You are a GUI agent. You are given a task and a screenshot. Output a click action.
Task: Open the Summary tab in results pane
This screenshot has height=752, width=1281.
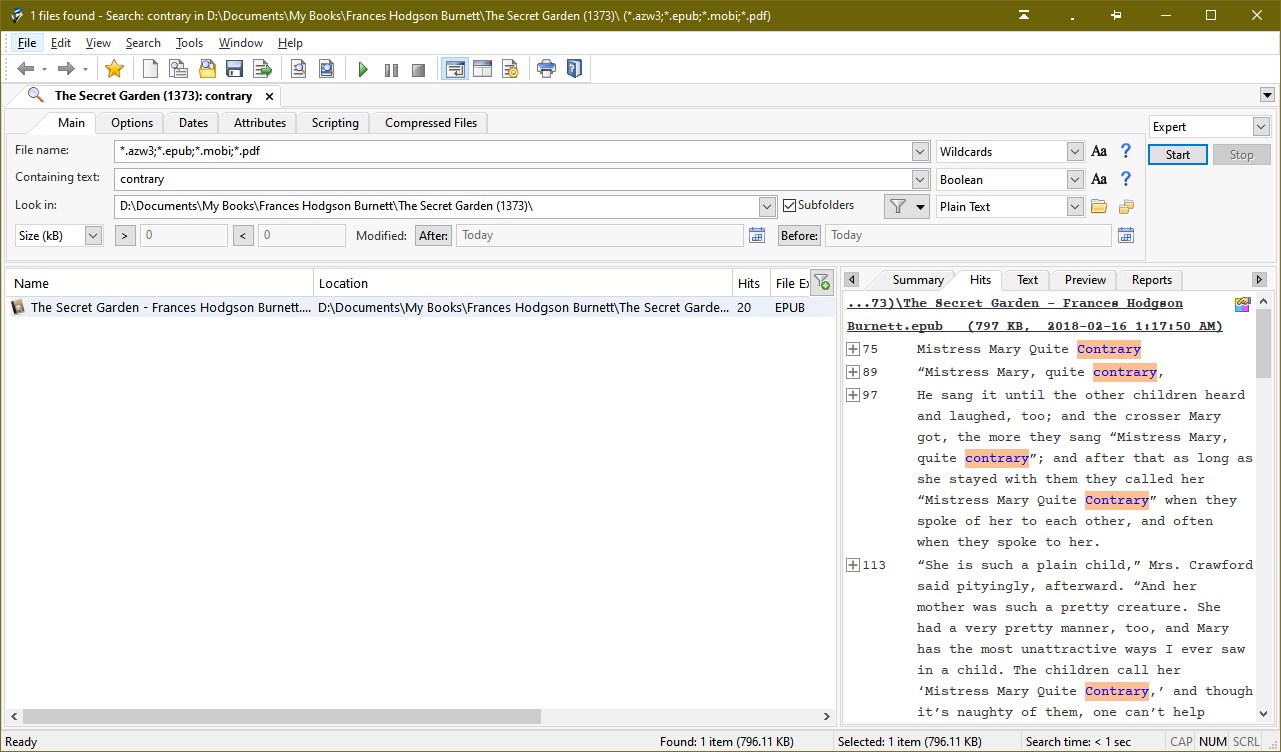(918, 280)
